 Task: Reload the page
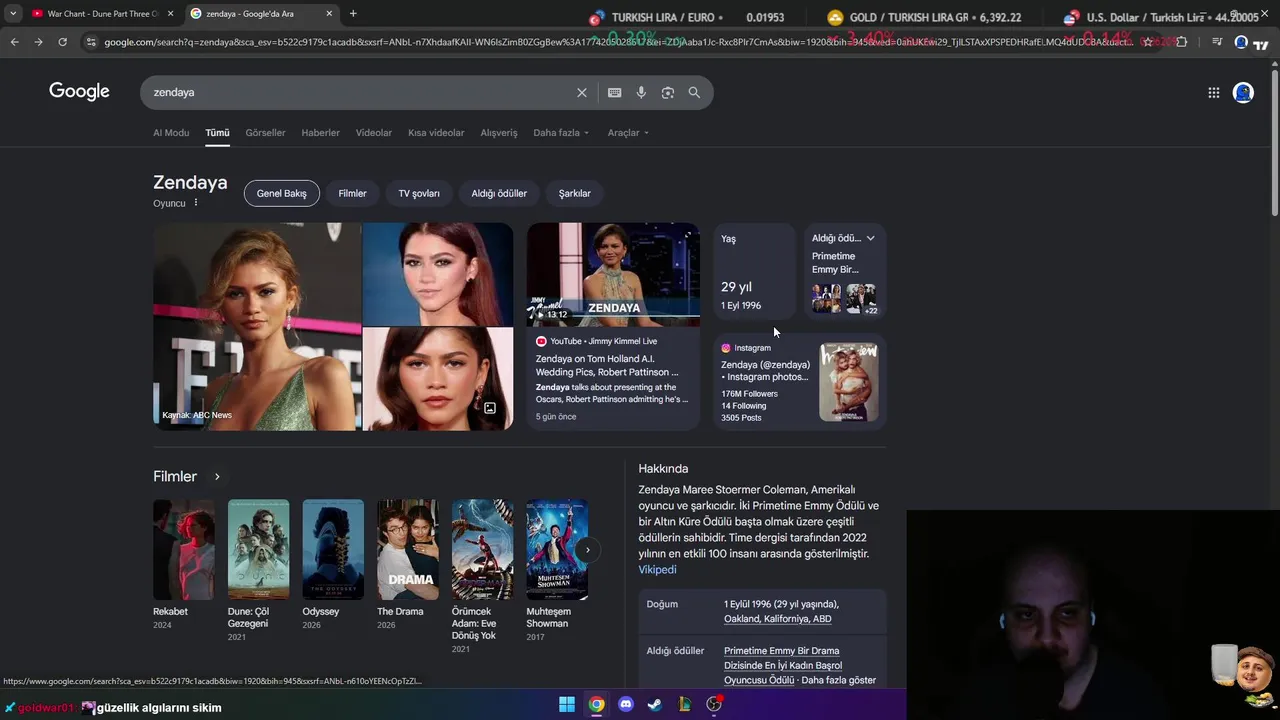coord(62,42)
